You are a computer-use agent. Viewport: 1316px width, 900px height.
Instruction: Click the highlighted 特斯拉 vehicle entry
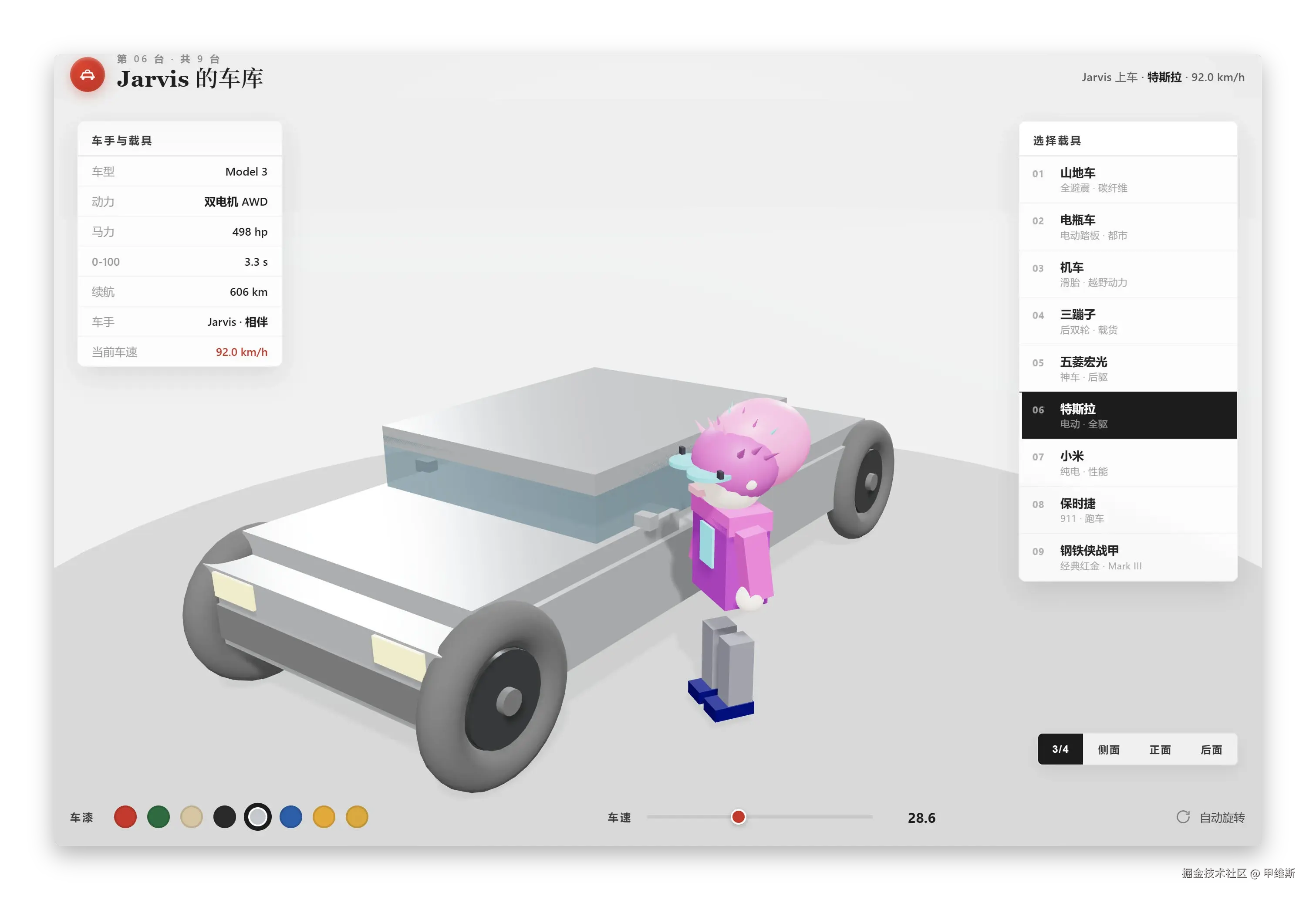pyautogui.click(x=1127, y=415)
